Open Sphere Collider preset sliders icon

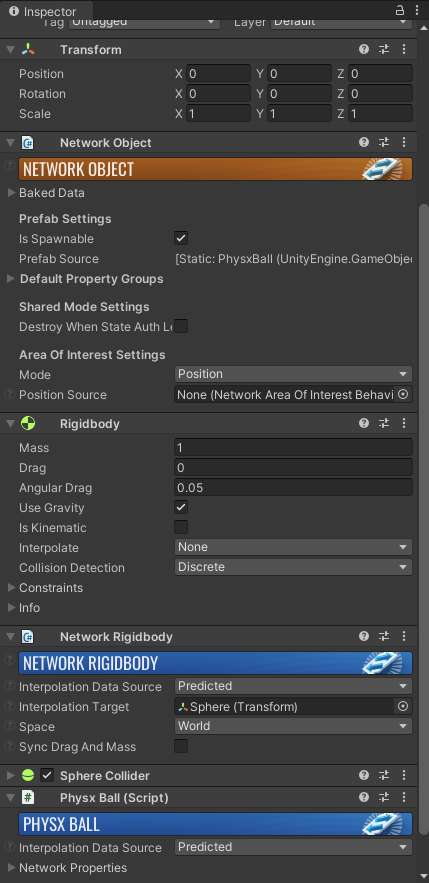tap(384, 775)
